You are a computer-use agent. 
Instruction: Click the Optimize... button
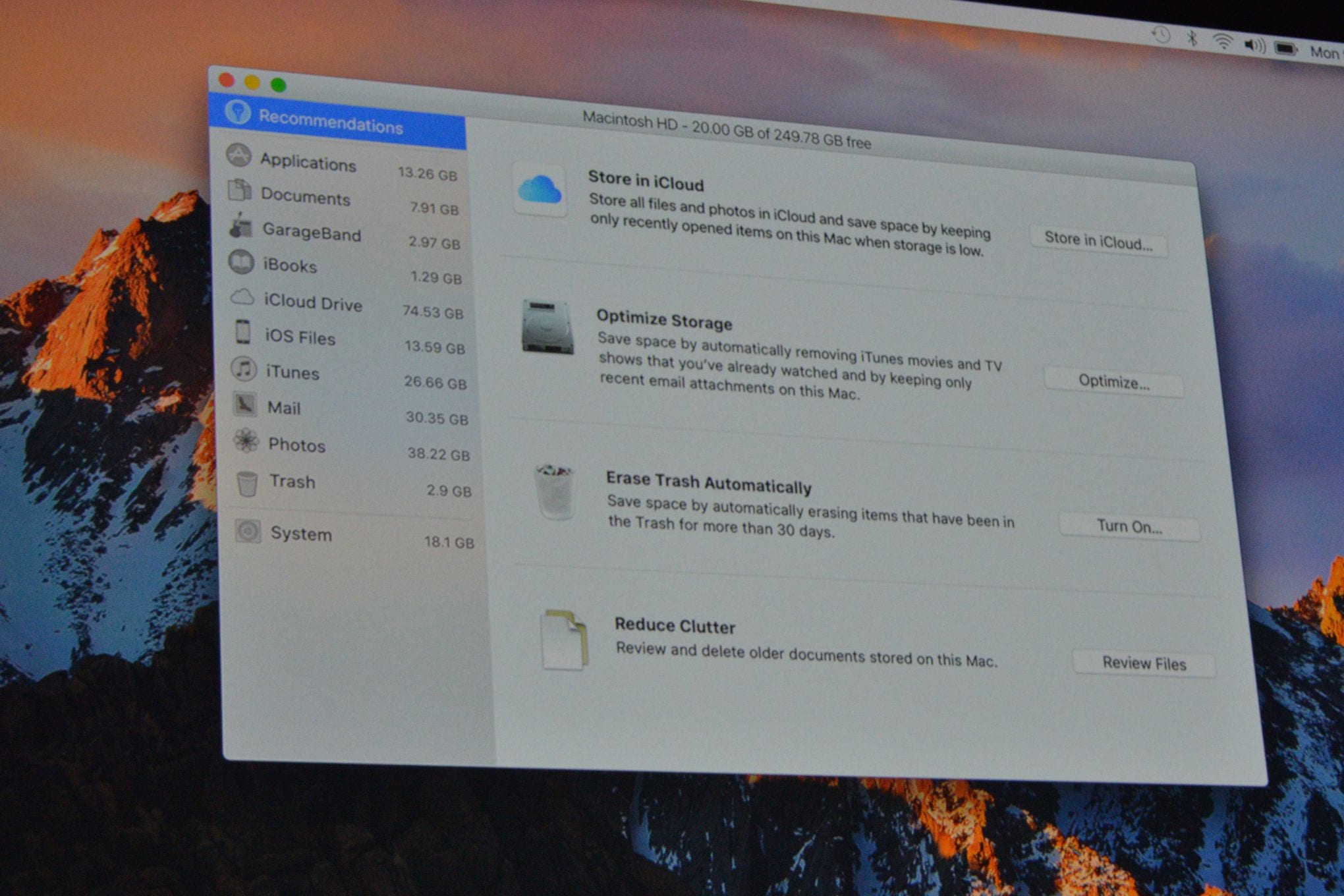(x=1114, y=382)
